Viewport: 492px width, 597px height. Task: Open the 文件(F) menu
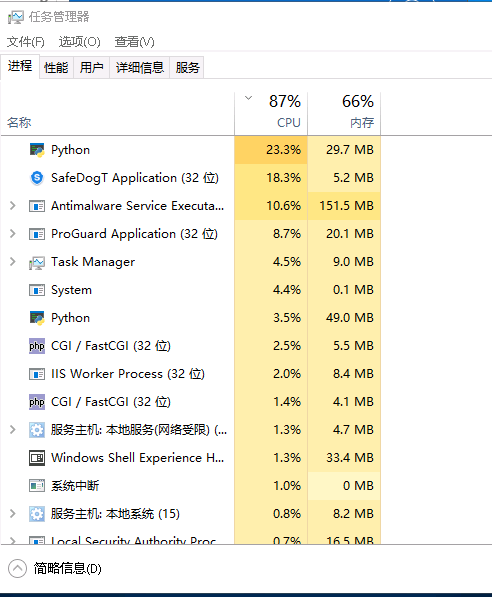click(26, 42)
